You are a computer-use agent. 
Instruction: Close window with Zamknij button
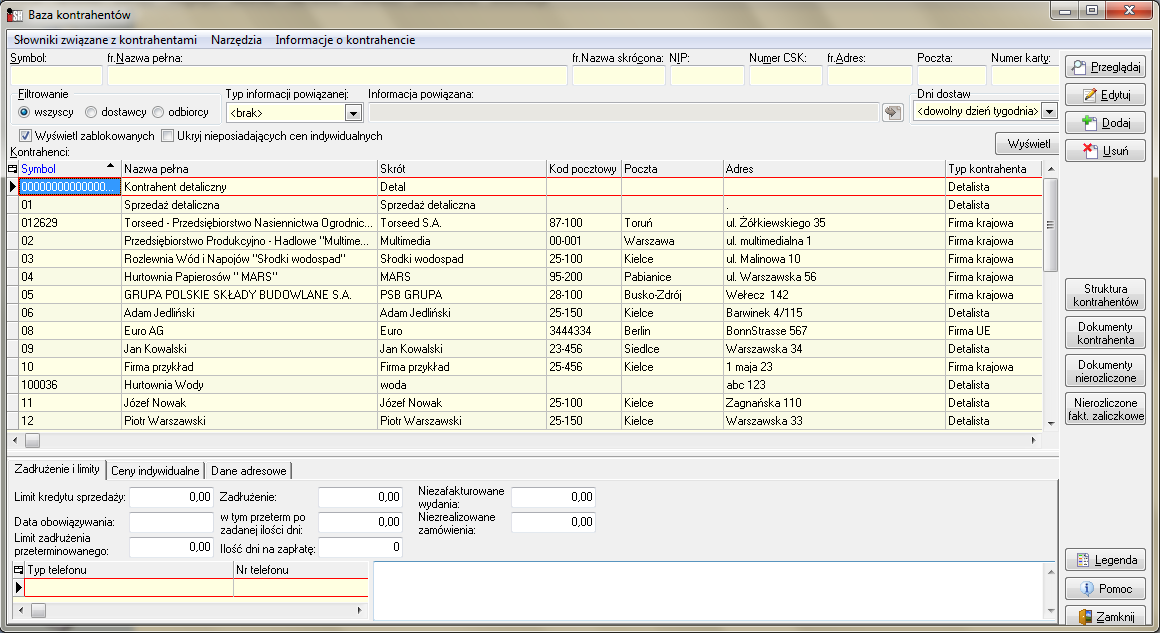[1105, 617]
